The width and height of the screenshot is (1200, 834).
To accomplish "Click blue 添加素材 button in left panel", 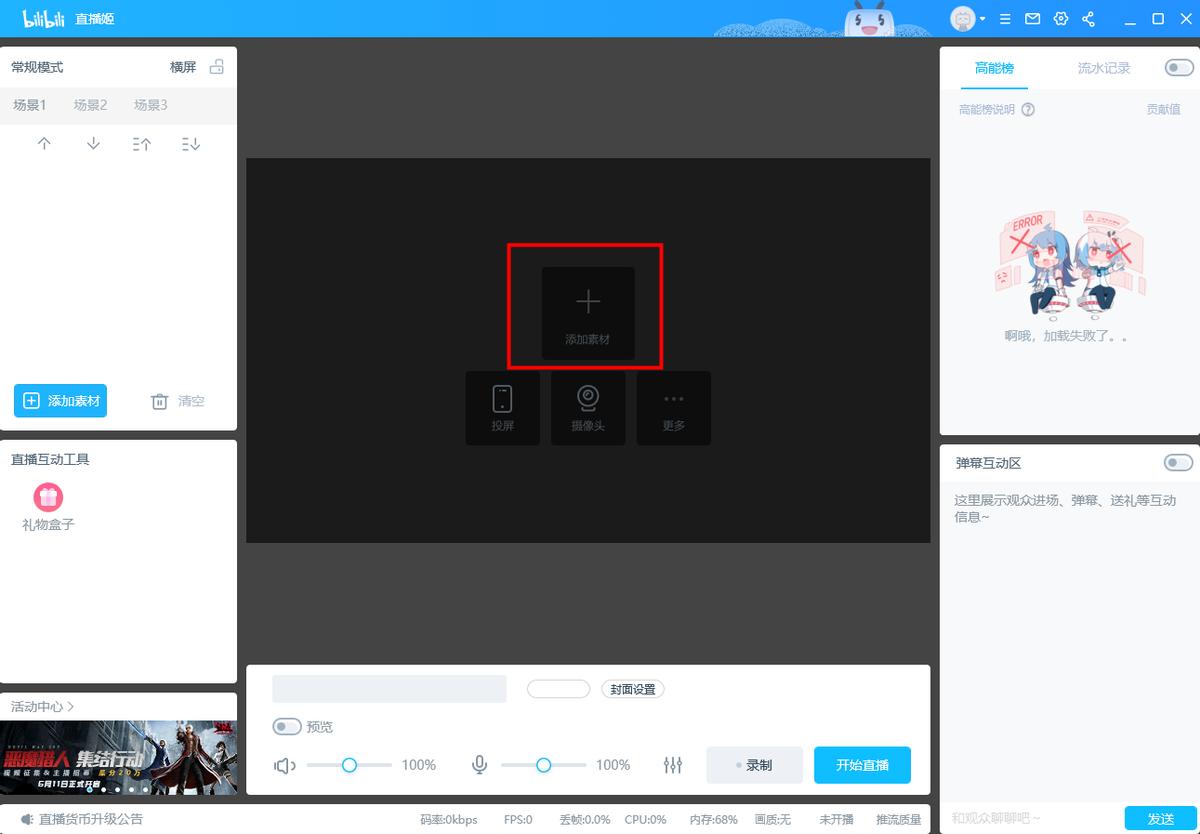I will coord(60,401).
